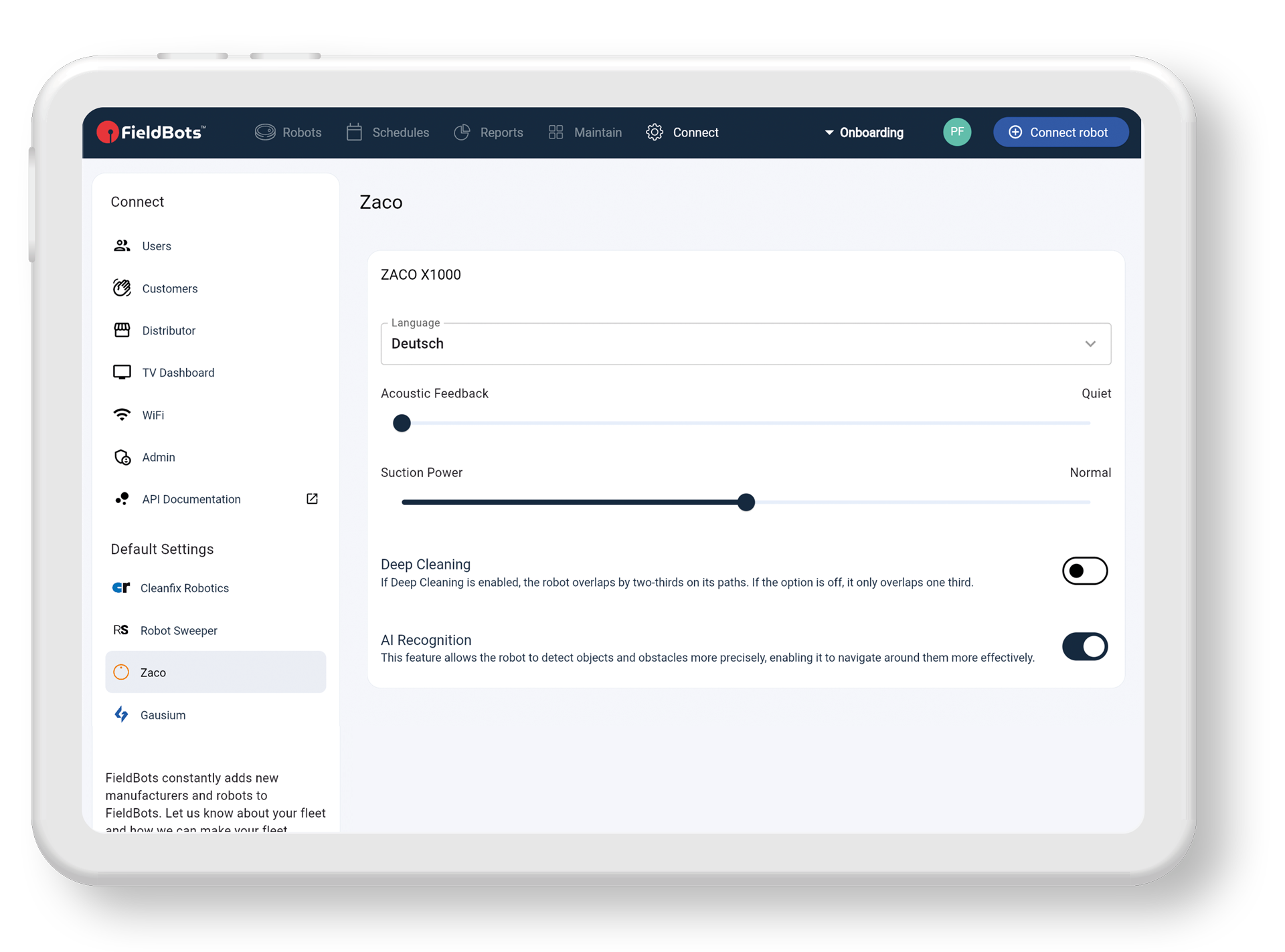Viewport: 1285px width, 952px height.
Task: Click API Documentation external link icon
Action: click(x=312, y=499)
